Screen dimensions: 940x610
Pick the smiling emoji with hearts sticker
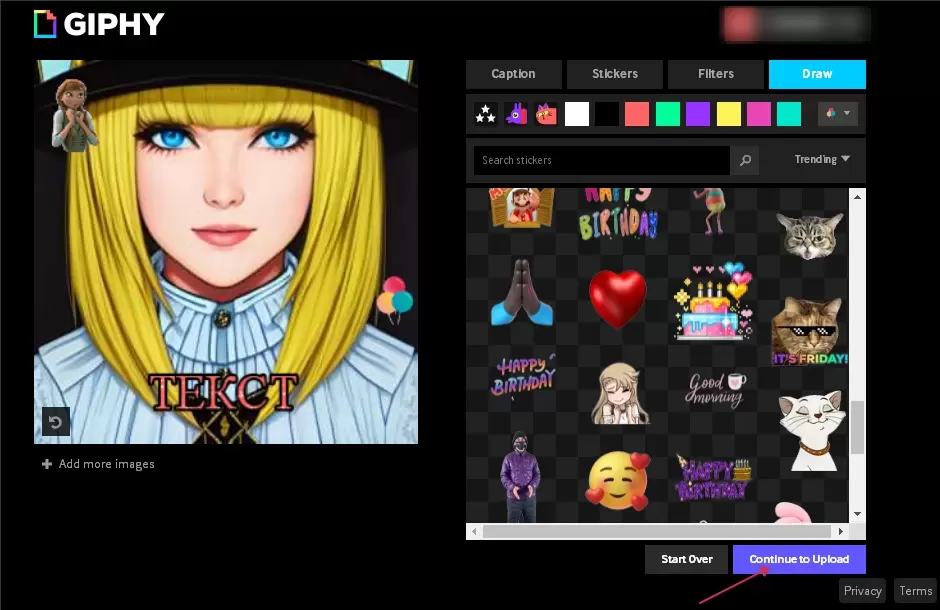click(619, 481)
